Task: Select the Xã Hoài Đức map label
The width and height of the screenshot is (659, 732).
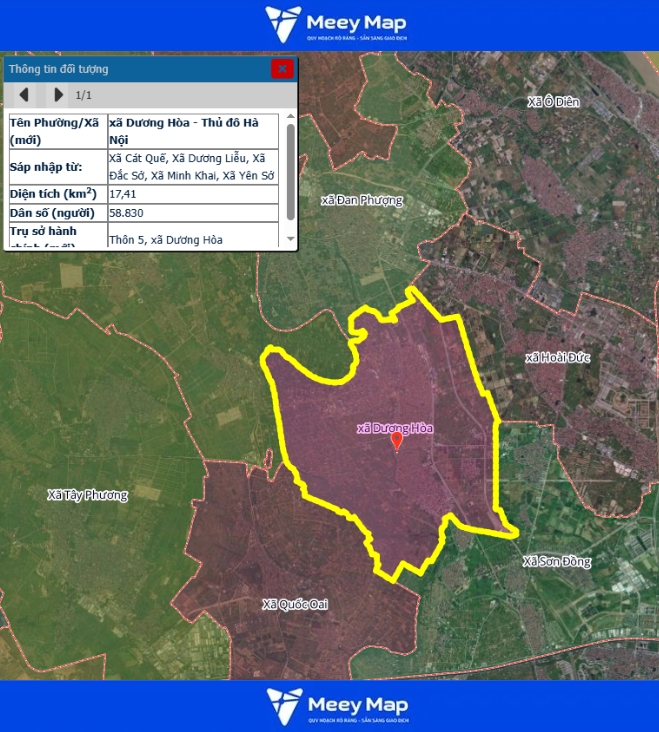Action: pos(560,358)
